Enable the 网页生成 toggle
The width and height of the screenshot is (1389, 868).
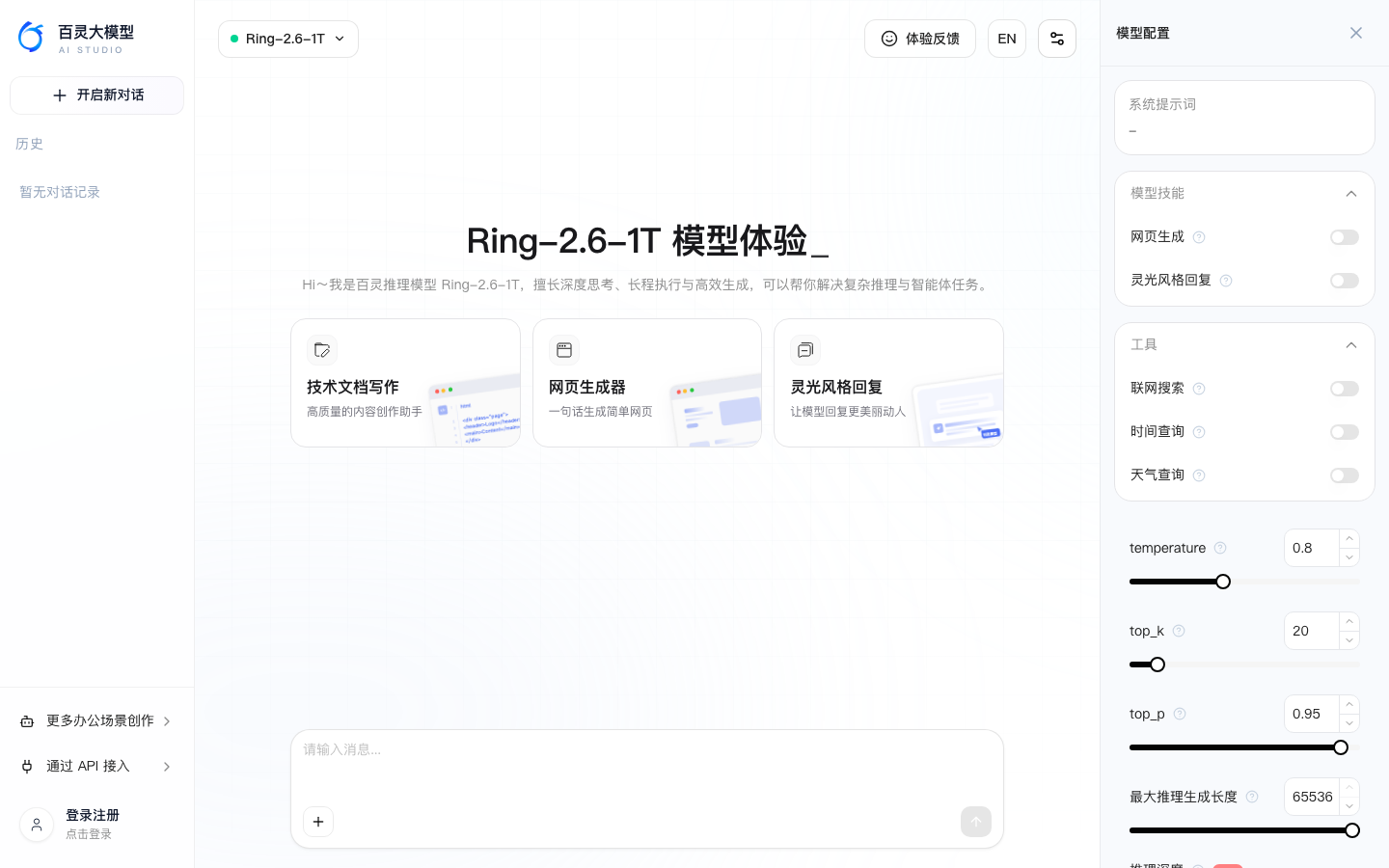pyautogui.click(x=1345, y=237)
